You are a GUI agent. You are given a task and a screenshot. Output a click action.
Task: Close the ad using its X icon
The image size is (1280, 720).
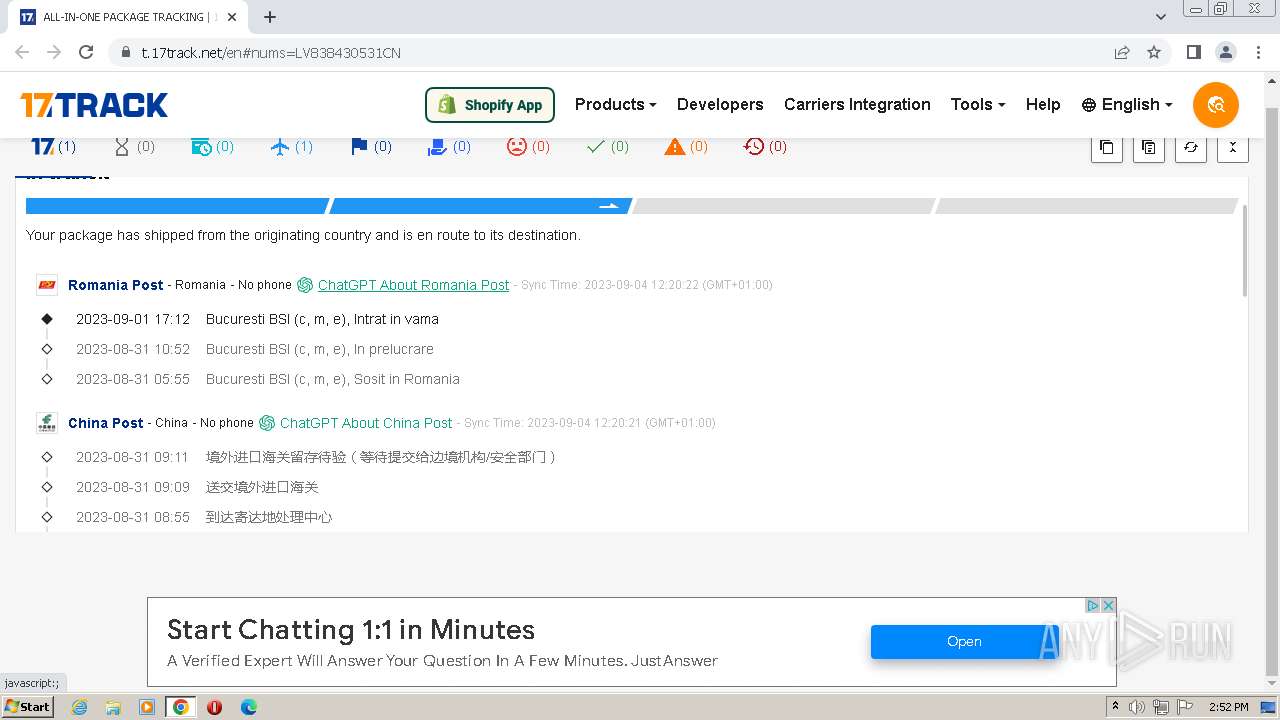pos(1108,606)
